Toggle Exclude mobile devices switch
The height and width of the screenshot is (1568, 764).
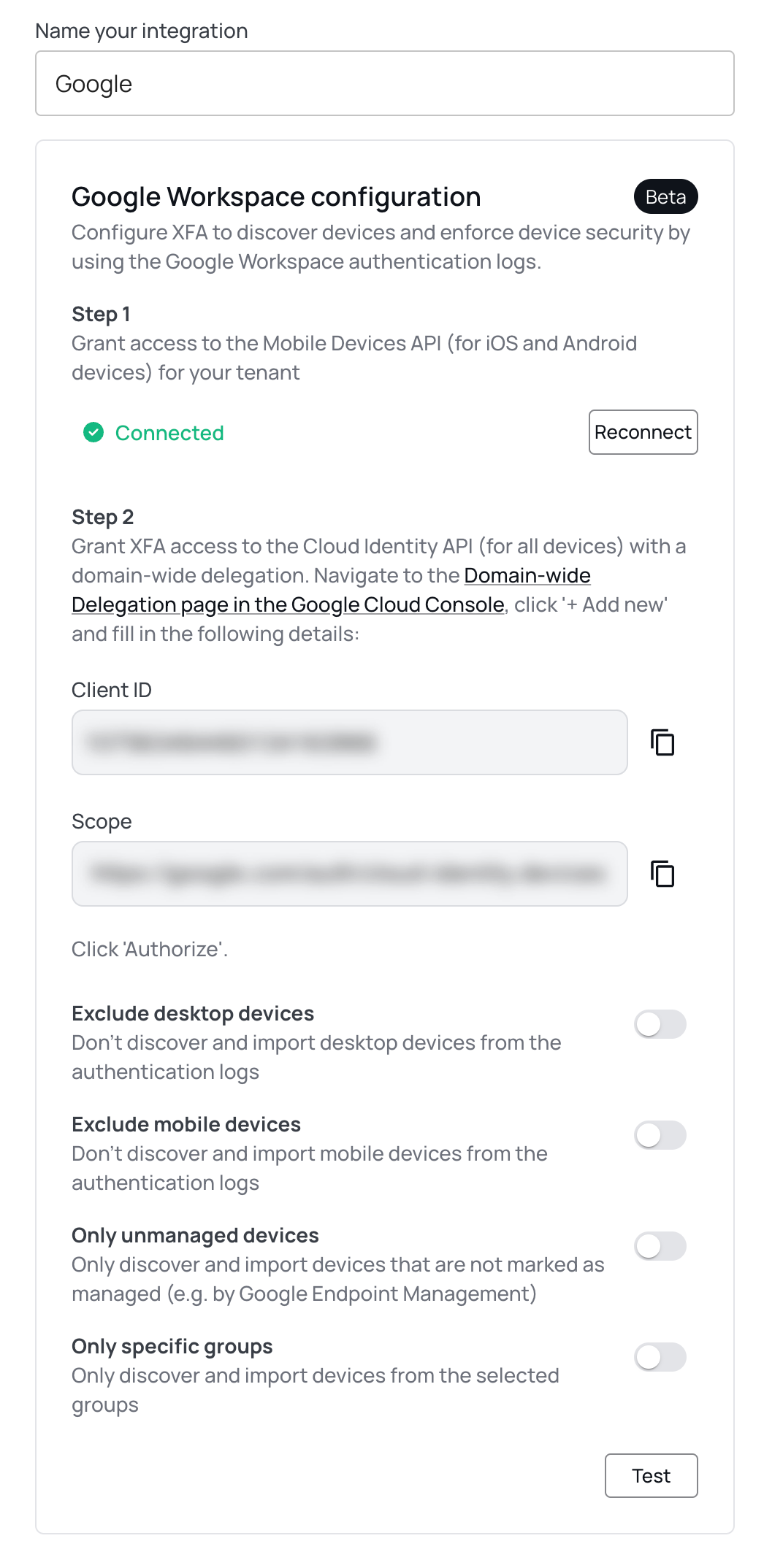[x=660, y=1135]
